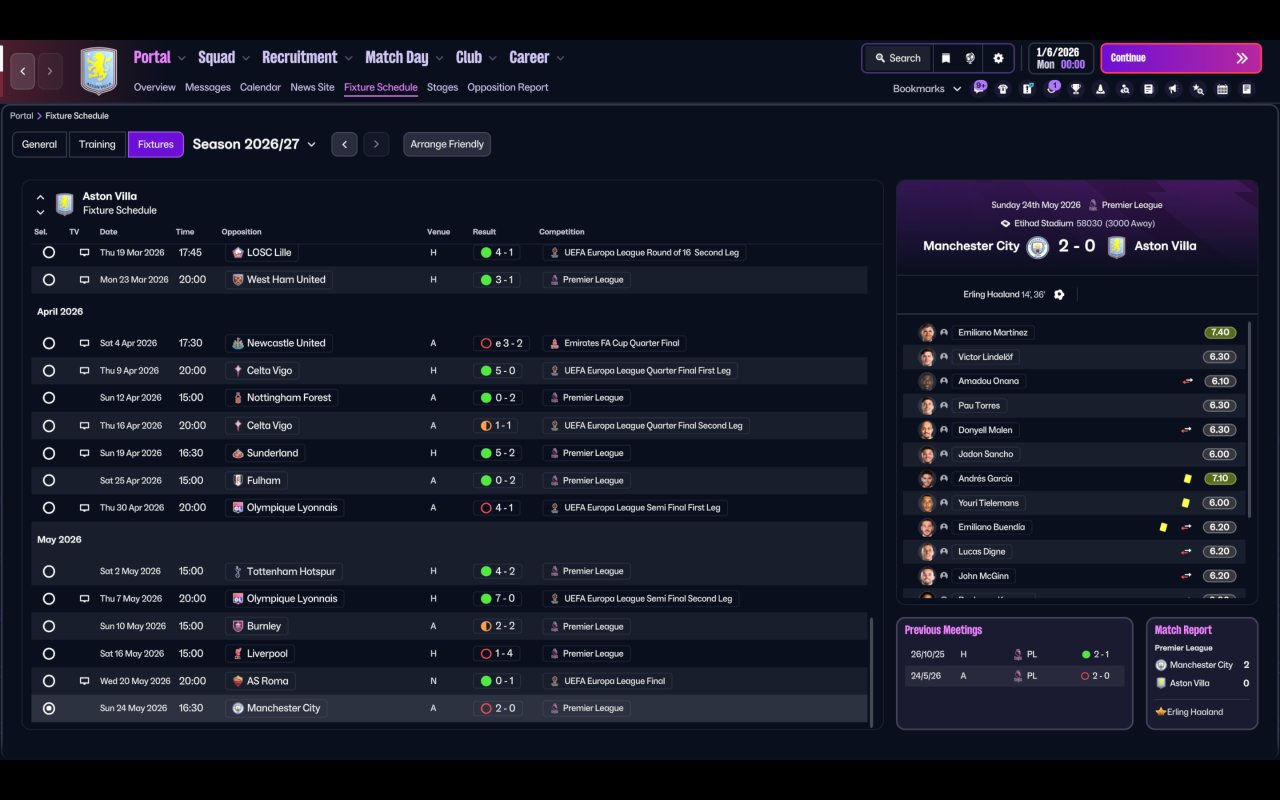The width and height of the screenshot is (1280, 800).
Task: Open the Opposition Report tab
Action: tap(508, 87)
